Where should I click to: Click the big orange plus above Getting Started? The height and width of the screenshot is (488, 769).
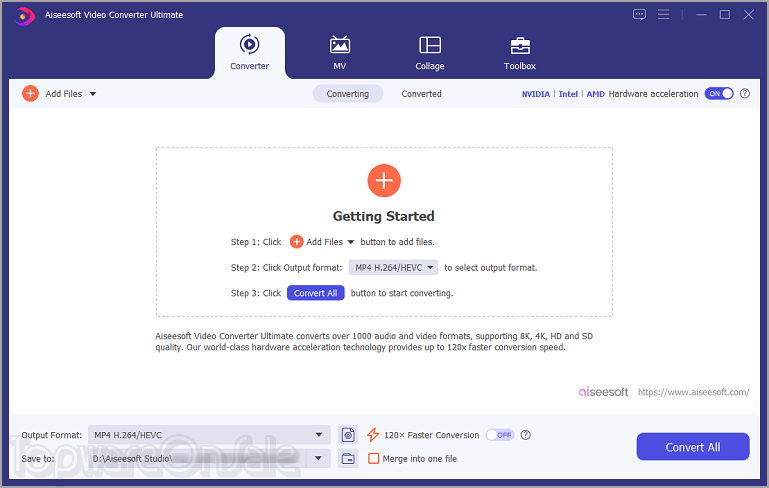[384, 180]
